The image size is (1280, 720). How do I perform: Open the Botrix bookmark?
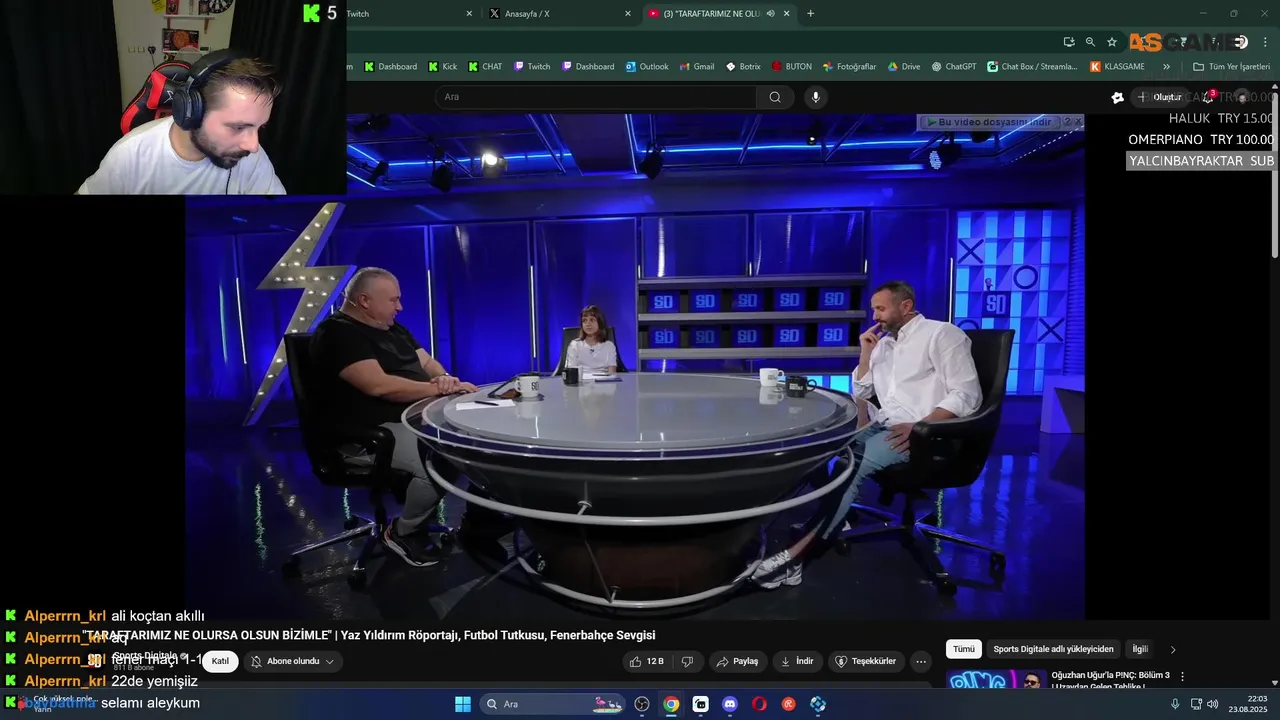(x=743, y=67)
